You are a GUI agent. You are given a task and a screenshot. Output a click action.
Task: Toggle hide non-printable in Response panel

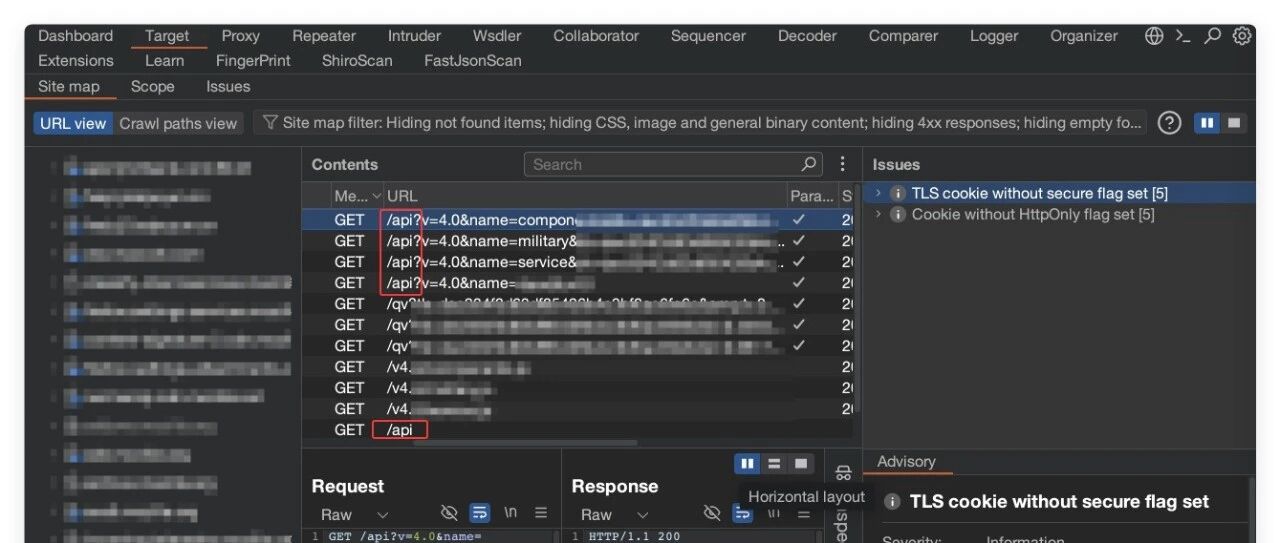coord(712,513)
